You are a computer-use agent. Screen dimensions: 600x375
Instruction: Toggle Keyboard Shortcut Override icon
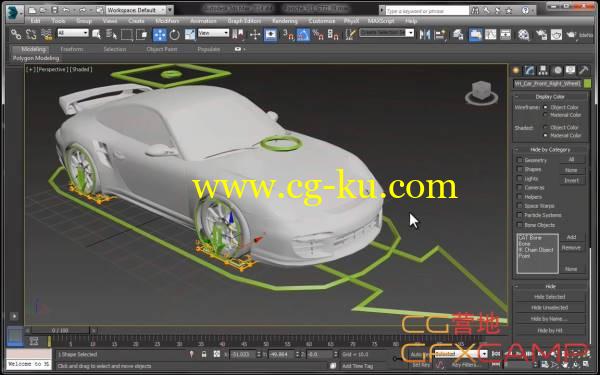pyautogui.click(x=271, y=35)
